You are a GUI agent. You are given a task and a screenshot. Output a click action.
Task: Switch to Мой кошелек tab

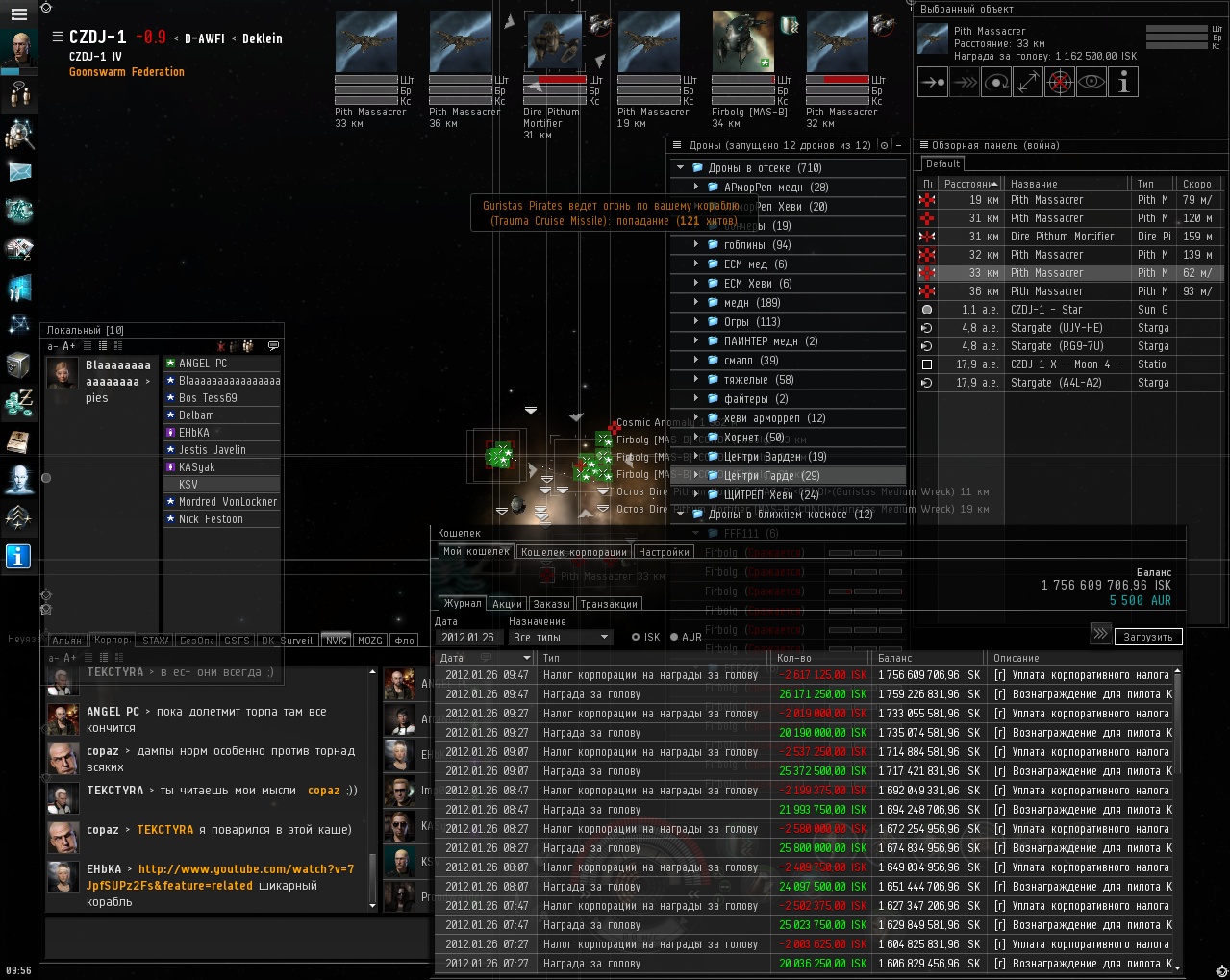pos(476,552)
